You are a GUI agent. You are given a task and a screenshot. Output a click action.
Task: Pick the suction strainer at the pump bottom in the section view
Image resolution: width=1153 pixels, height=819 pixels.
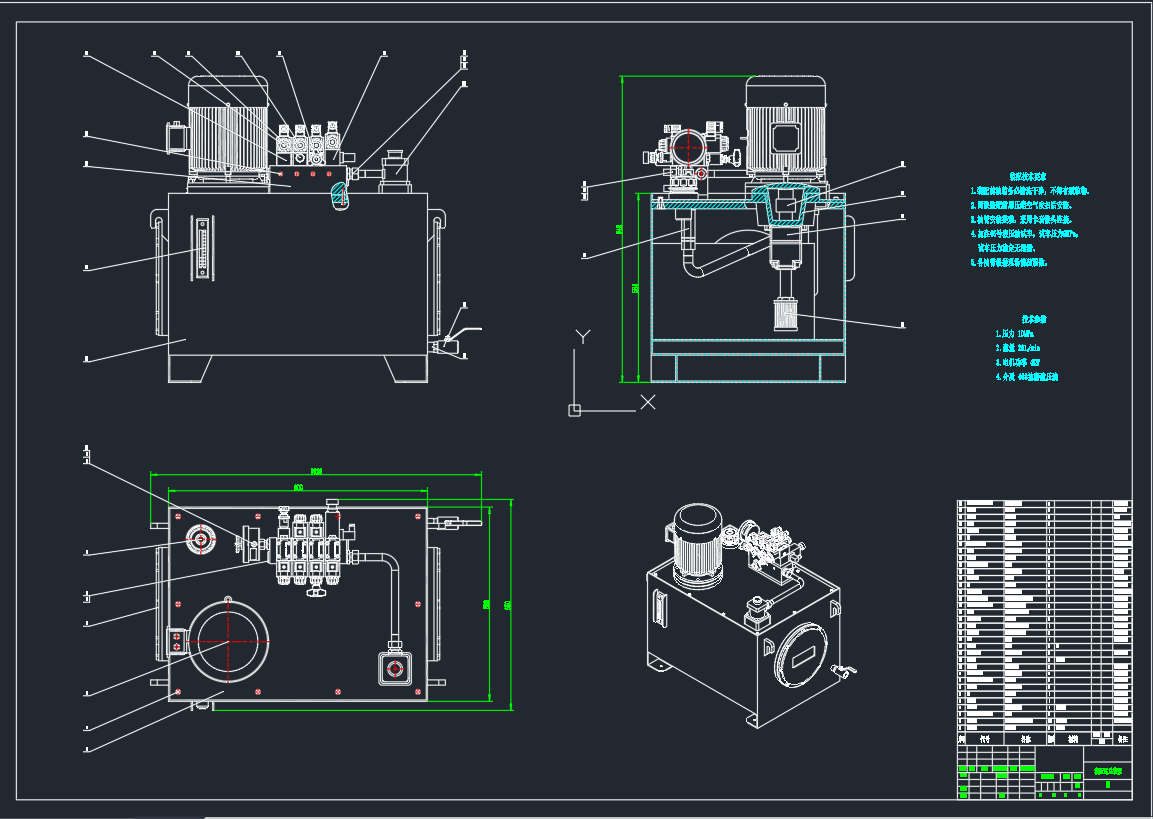point(786,315)
